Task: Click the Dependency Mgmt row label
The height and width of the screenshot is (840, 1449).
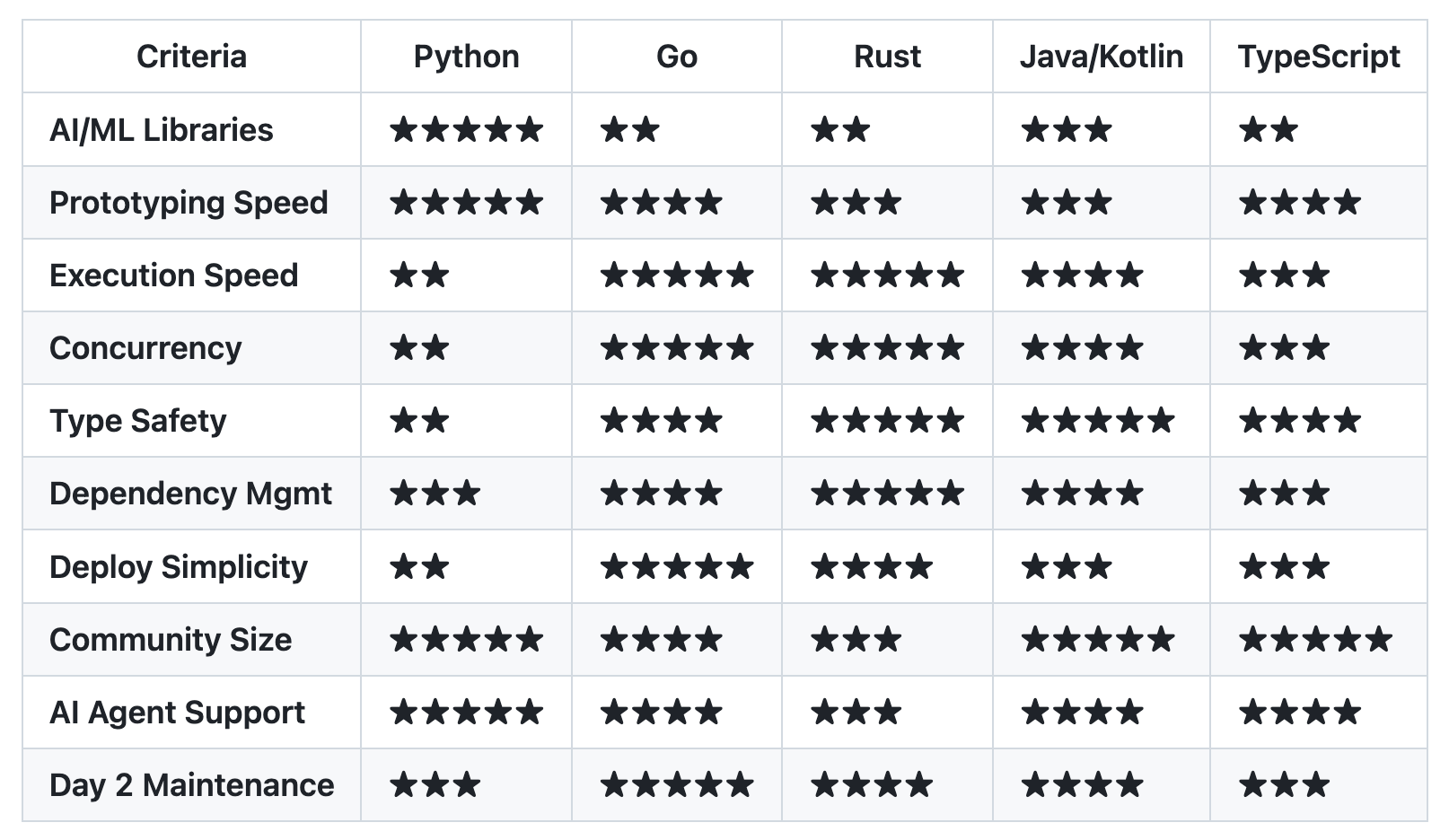Action: (190, 494)
